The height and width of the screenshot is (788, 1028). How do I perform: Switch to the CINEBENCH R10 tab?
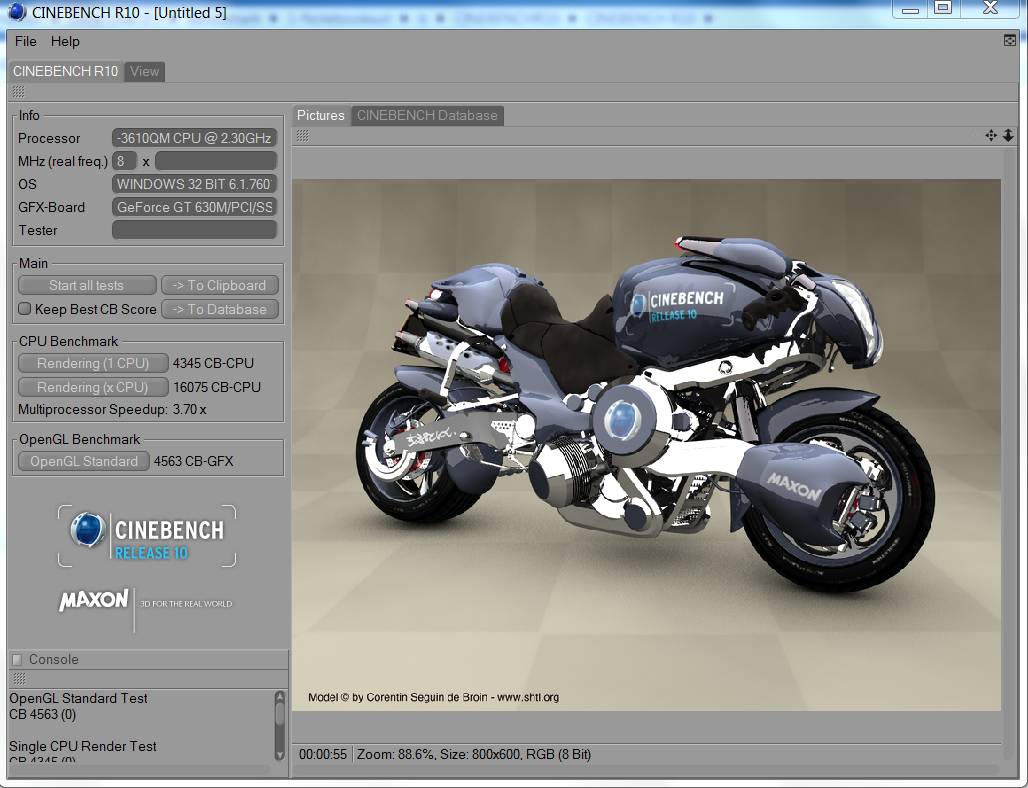click(66, 71)
